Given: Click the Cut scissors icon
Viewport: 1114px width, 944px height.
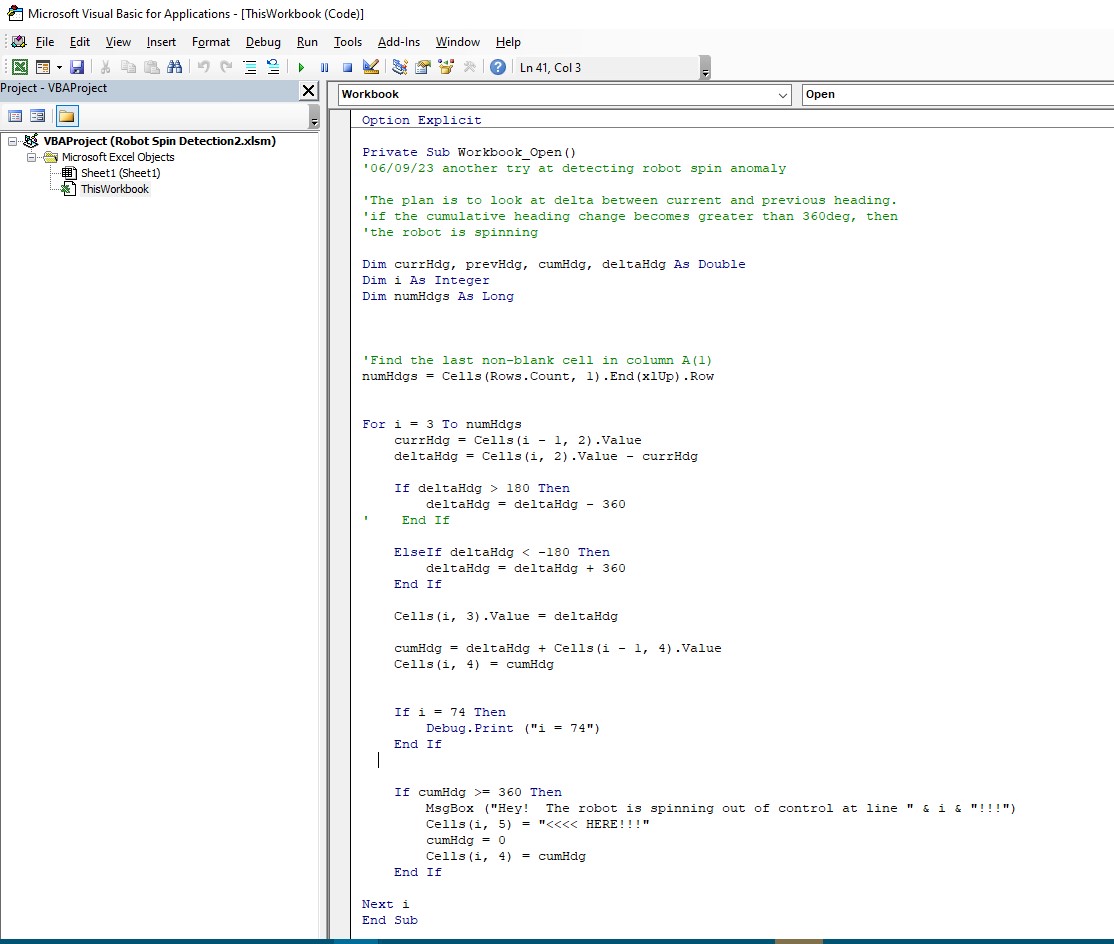Looking at the screenshot, I should point(105,67).
